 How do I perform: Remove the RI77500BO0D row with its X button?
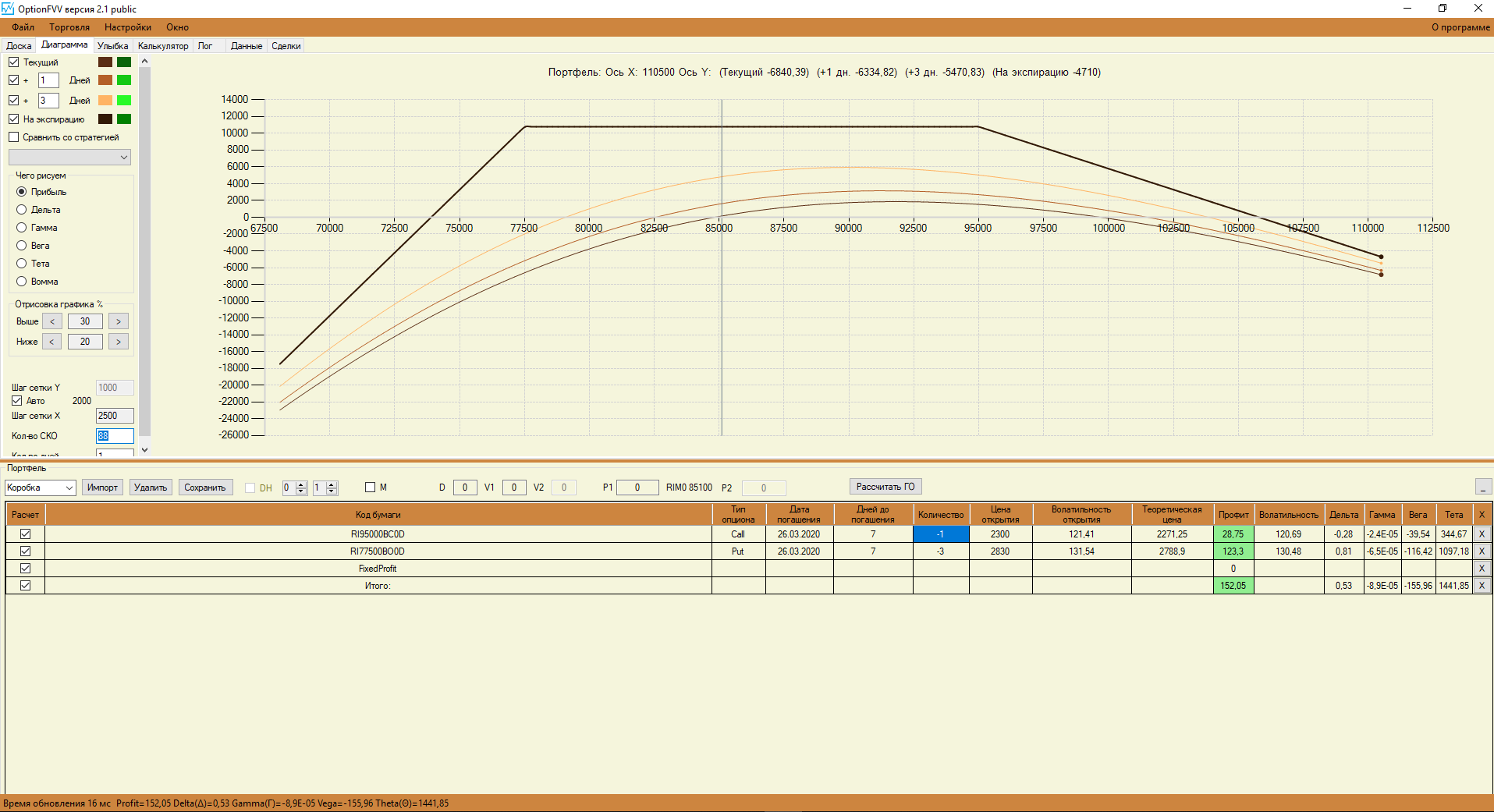tap(1482, 551)
